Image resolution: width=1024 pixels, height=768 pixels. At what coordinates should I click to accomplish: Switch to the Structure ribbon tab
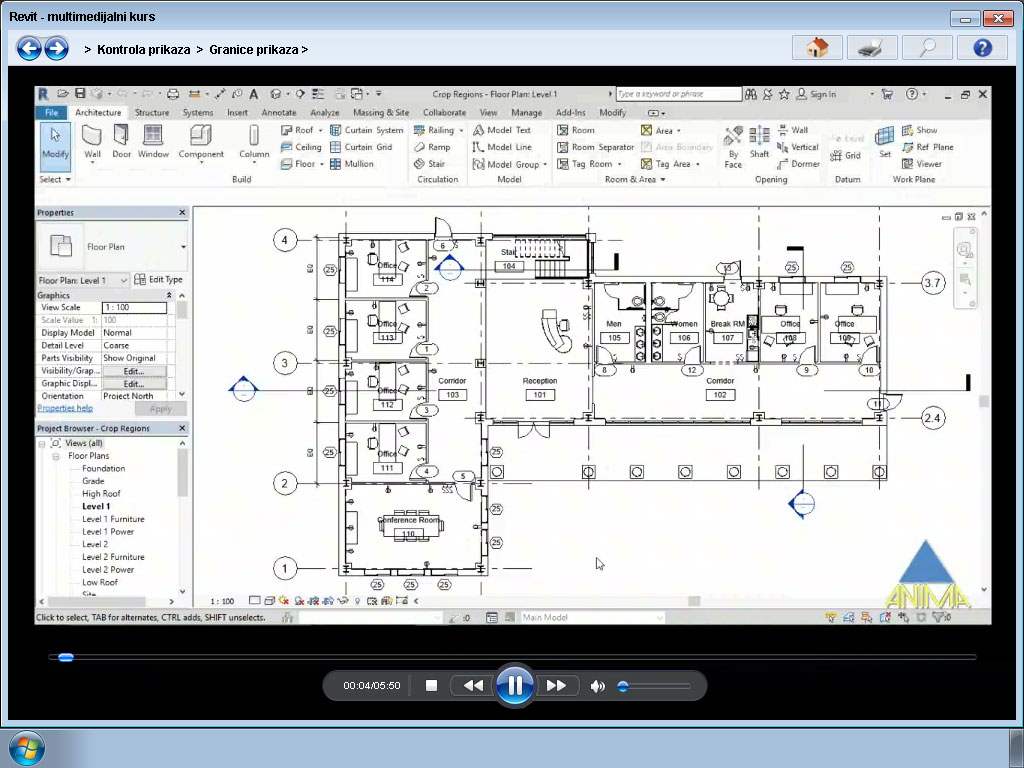[152, 113]
